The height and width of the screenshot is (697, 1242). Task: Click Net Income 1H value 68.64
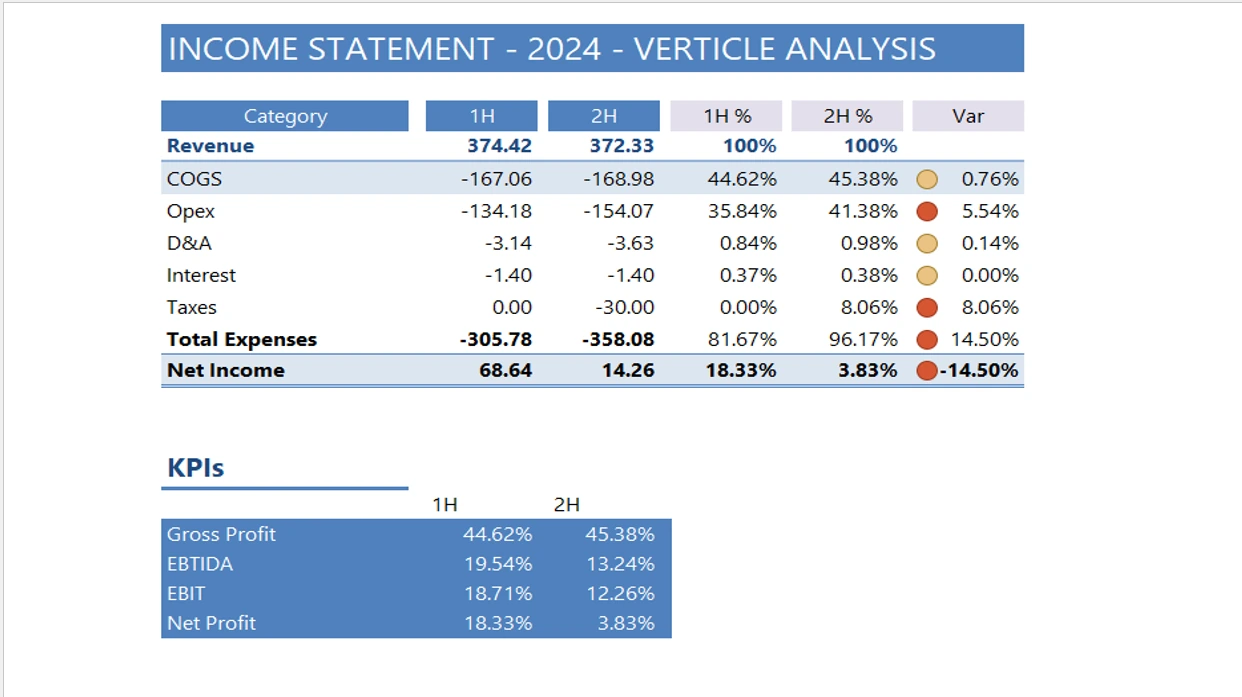506,371
